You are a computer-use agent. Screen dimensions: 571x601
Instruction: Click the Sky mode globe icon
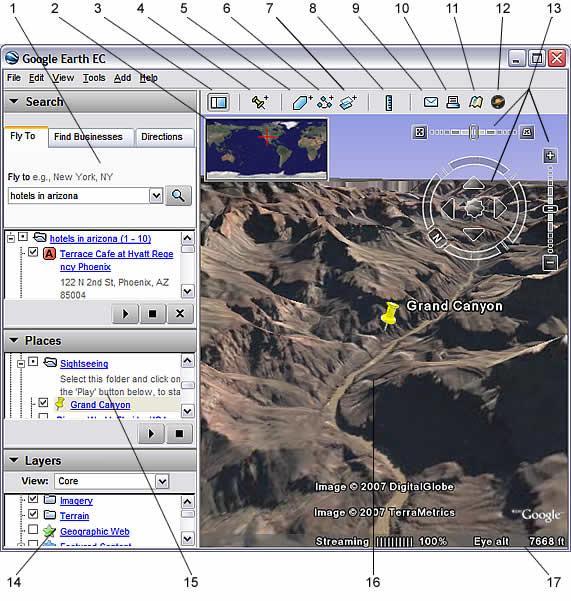coord(498,102)
